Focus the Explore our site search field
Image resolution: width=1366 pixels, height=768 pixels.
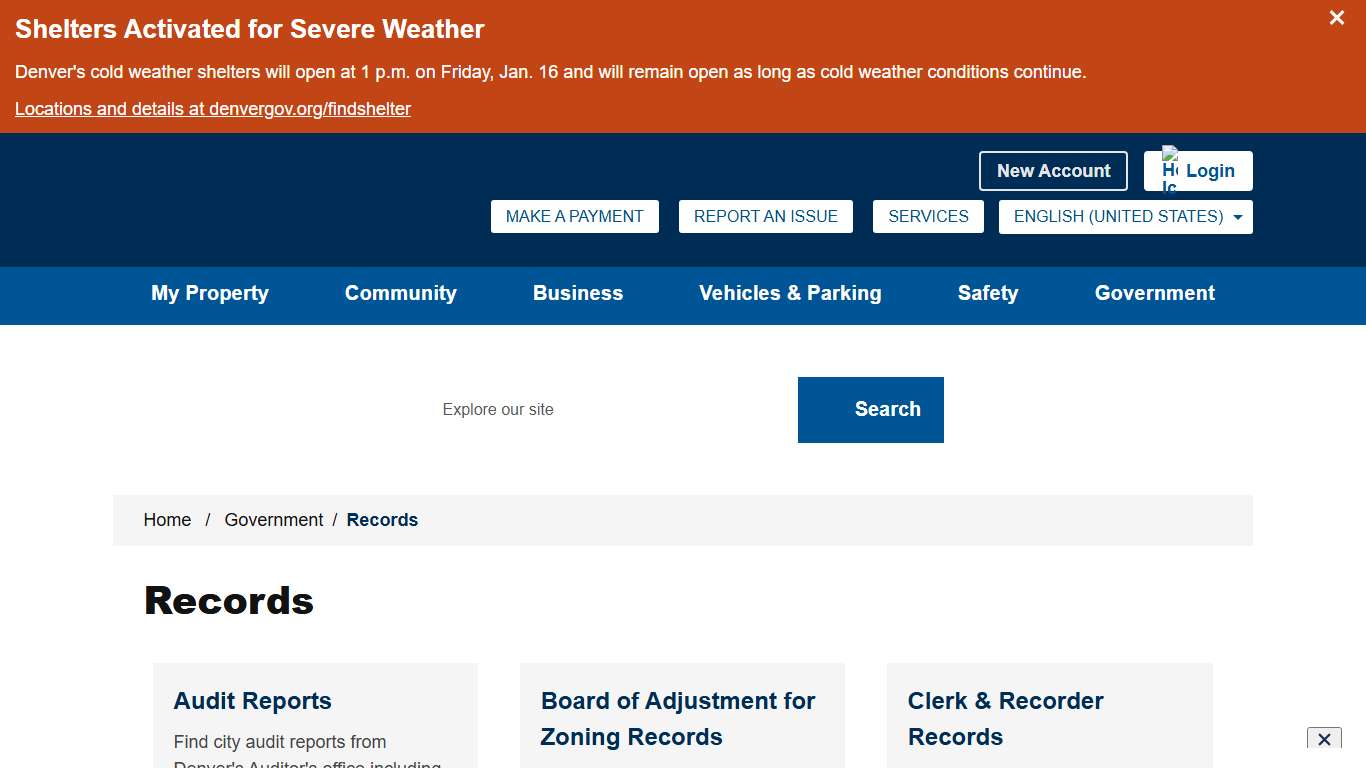pos(610,410)
